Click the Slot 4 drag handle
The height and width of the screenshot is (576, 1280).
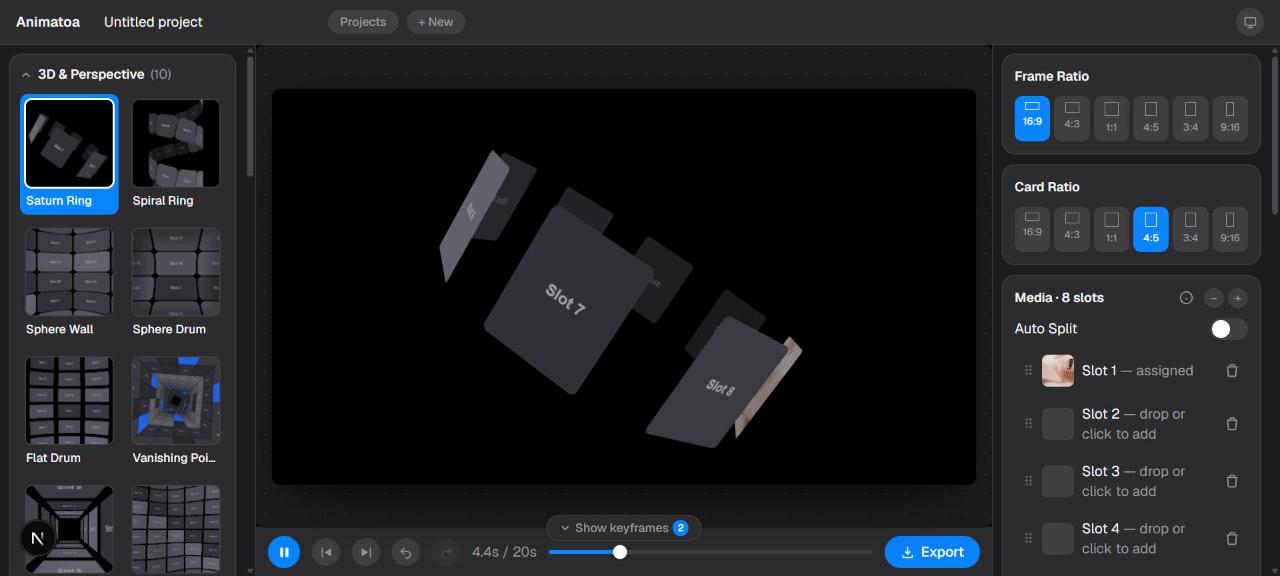(x=1028, y=539)
